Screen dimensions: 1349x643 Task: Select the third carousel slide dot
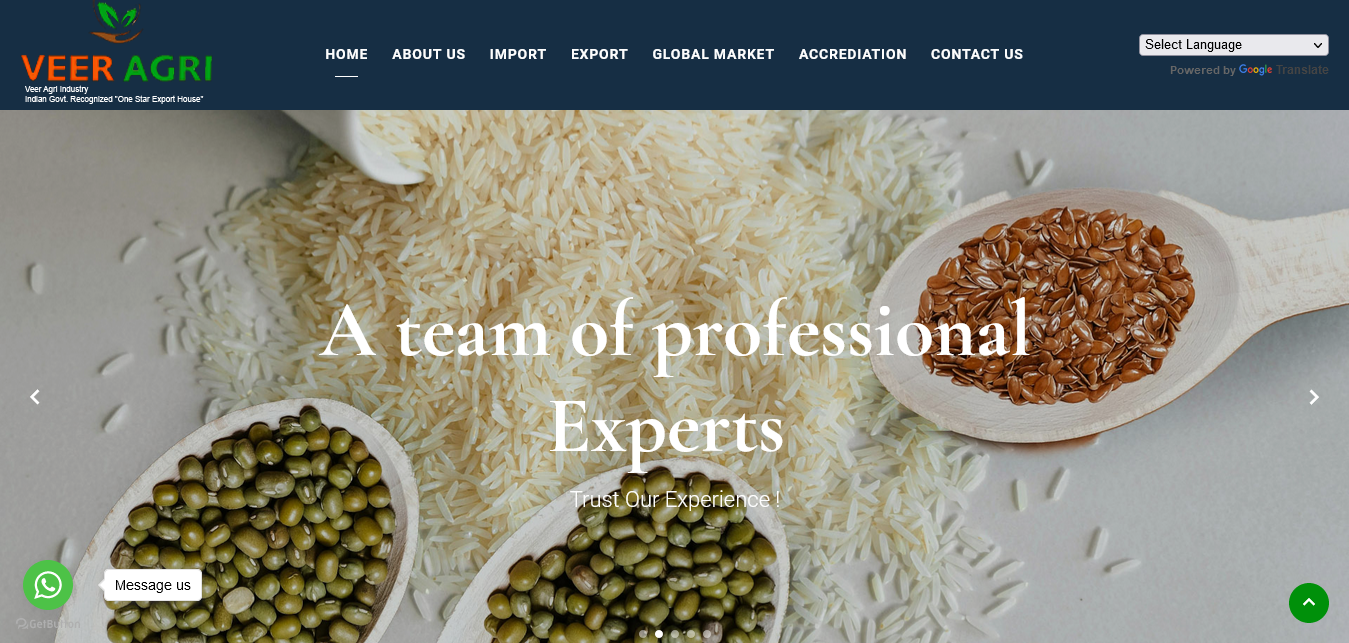tap(675, 634)
